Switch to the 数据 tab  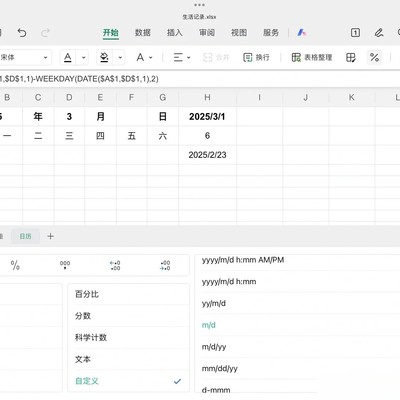pyautogui.click(x=143, y=33)
